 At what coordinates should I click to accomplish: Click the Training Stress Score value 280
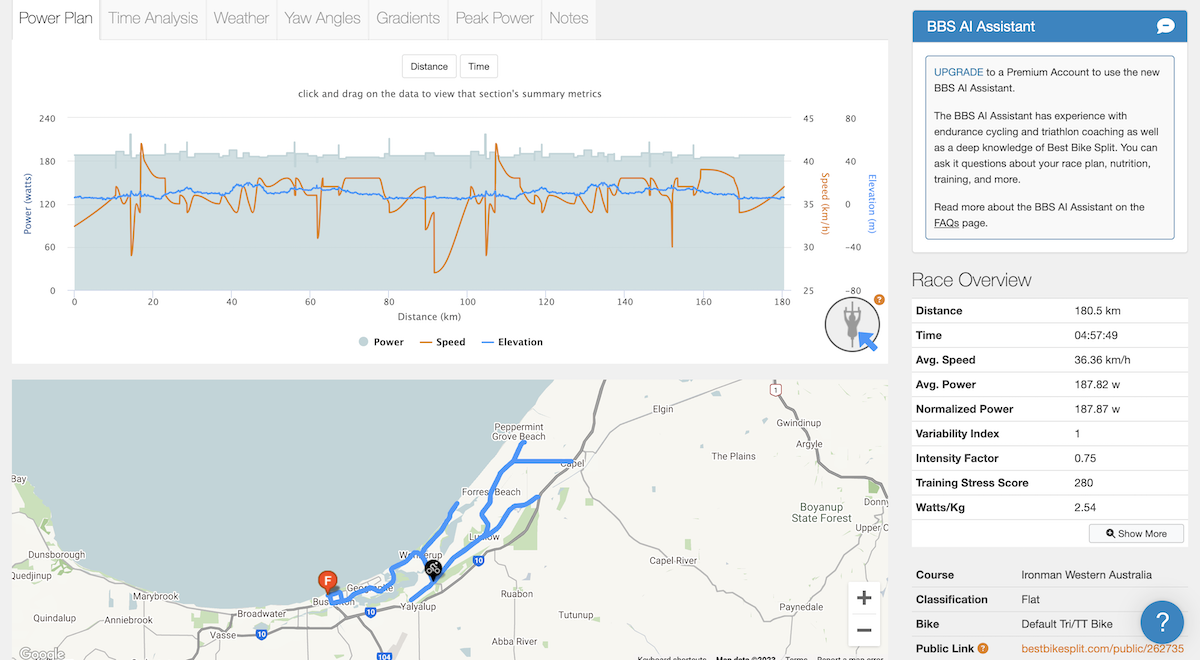click(x=1083, y=483)
